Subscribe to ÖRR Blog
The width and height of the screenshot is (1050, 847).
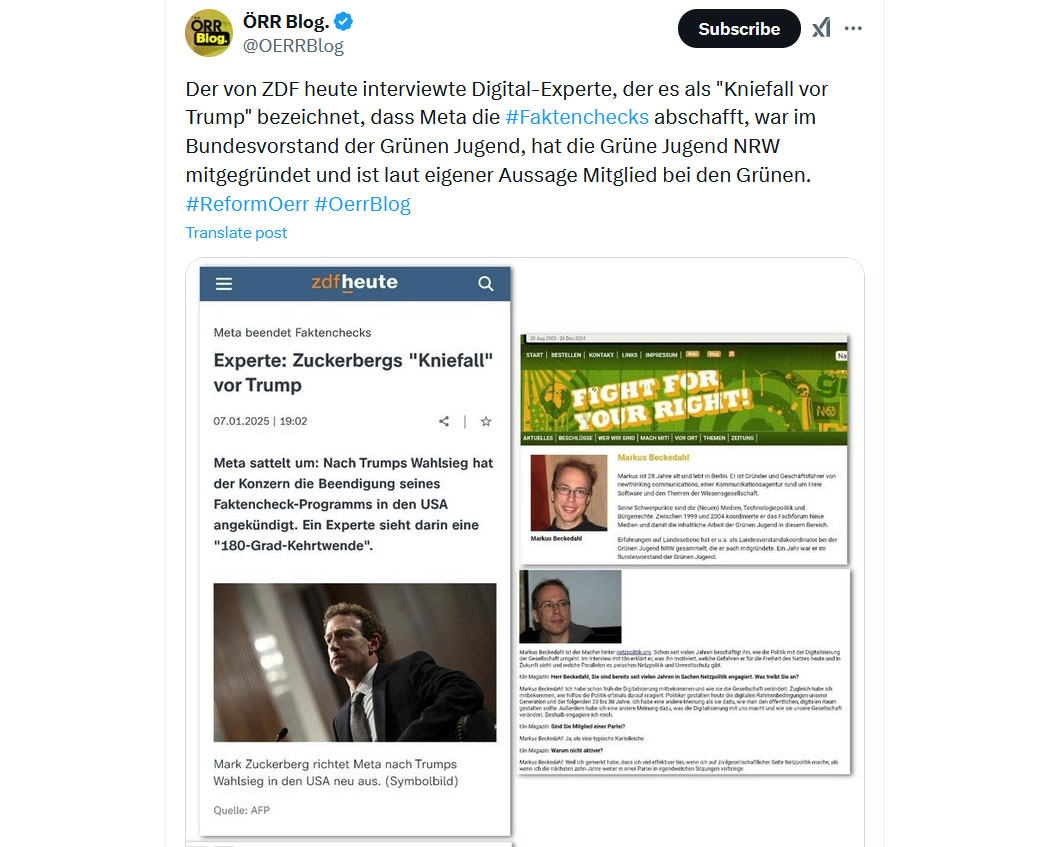pos(739,29)
